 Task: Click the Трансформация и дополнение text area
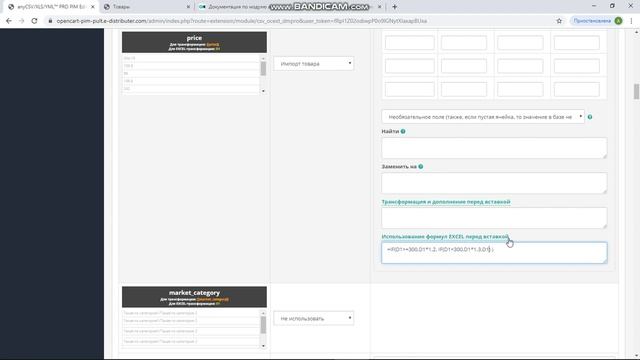[494, 218]
